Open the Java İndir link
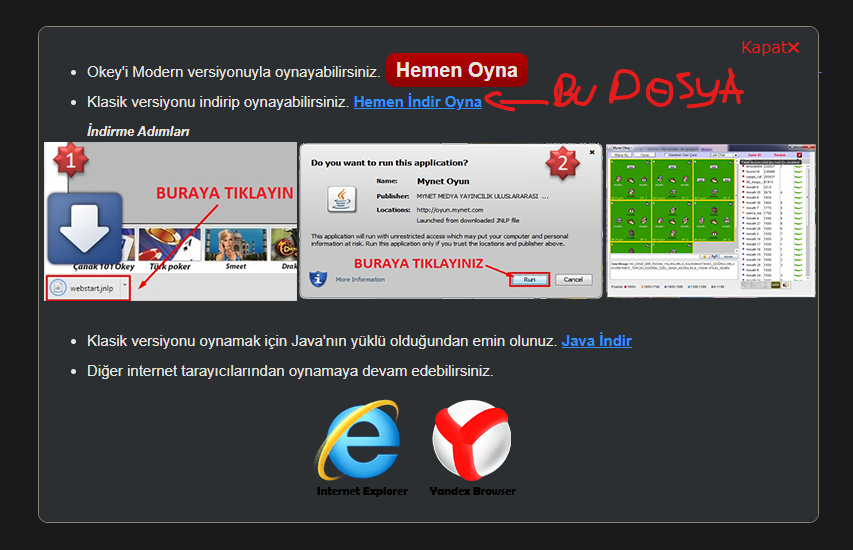This screenshot has width=853, height=550. (596, 341)
